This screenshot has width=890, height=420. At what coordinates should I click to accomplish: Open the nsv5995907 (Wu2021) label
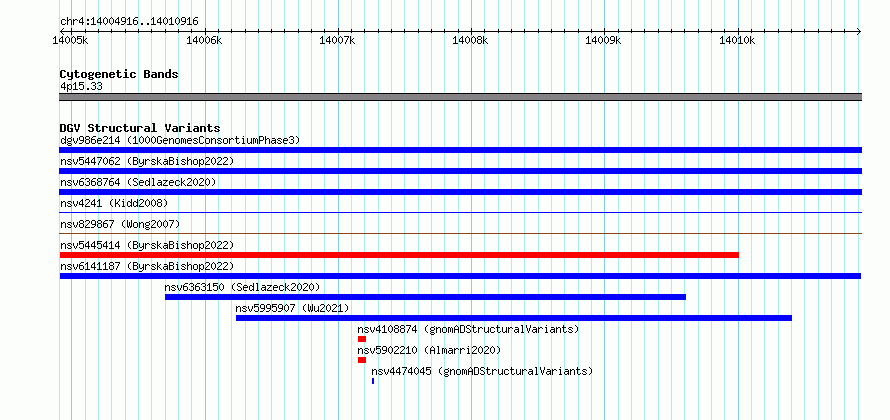point(292,308)
